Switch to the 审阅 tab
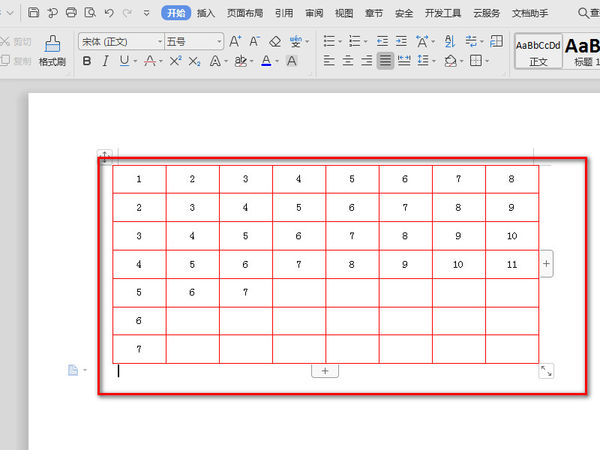600x450 pixels. pyautogui.click(x=314, y=13)
